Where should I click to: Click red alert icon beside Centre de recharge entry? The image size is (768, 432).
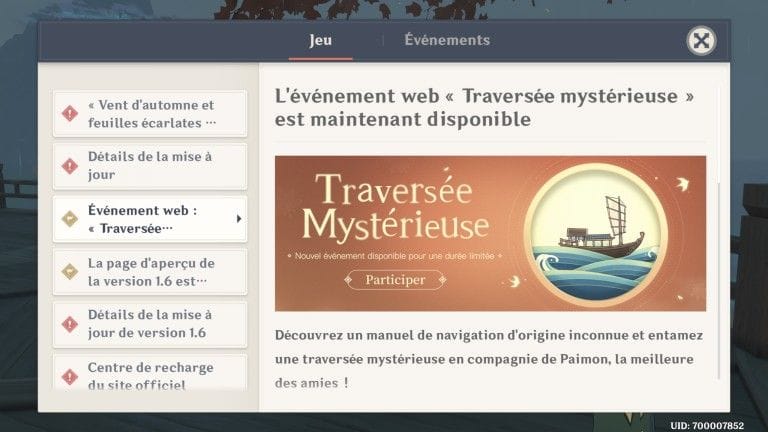point(70,377)
